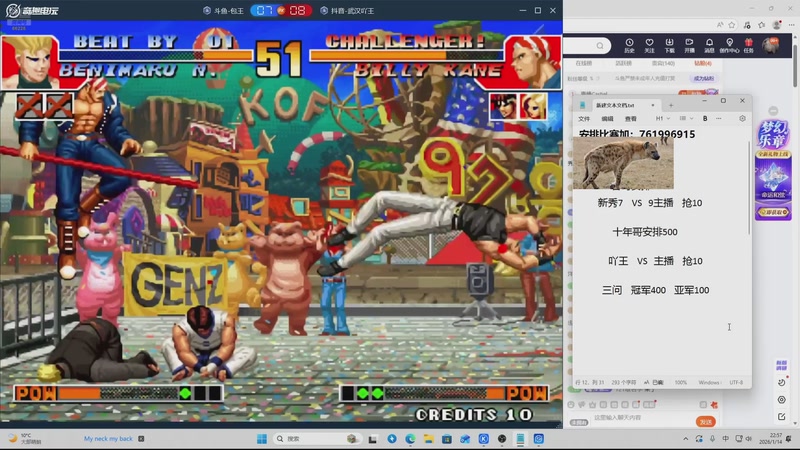Click the 成为钻粉 button
The image size is (800, 450).
click(x=704, y=79)
